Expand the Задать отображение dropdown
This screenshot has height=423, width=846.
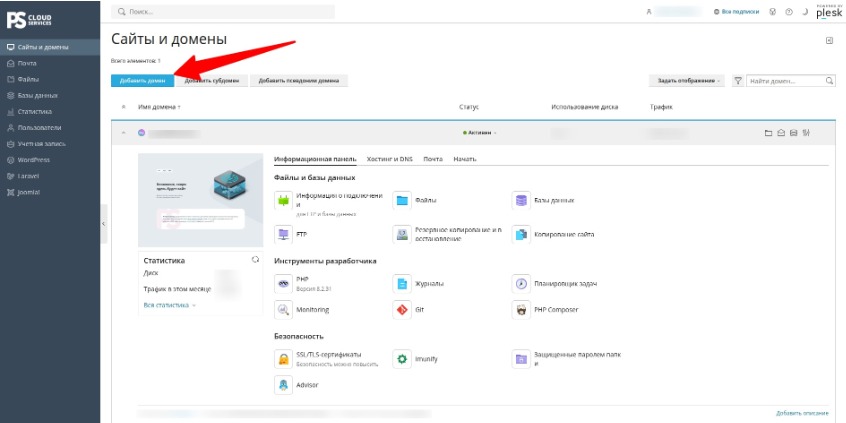[688, 81]
